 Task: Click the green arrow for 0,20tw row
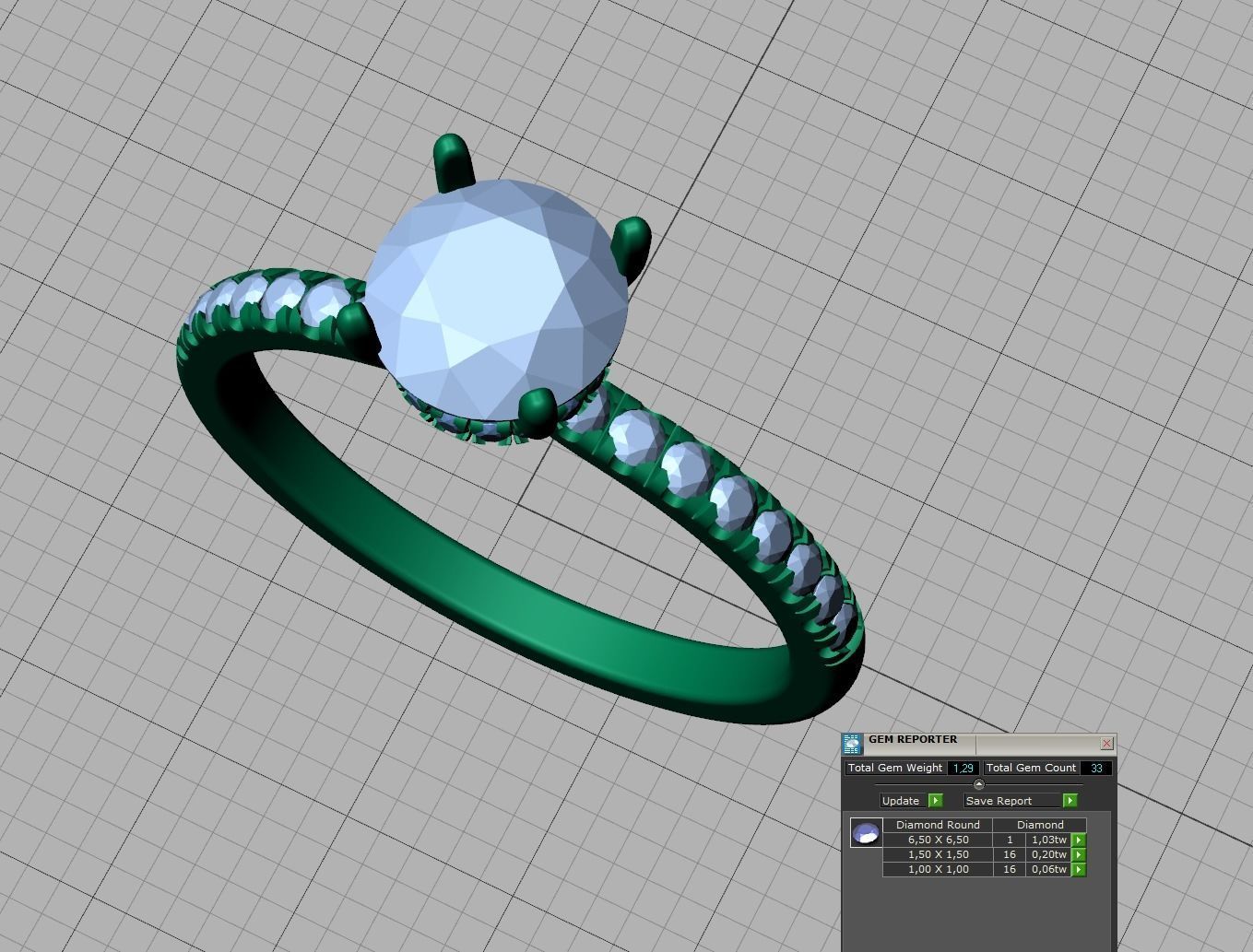(1079, 854)
